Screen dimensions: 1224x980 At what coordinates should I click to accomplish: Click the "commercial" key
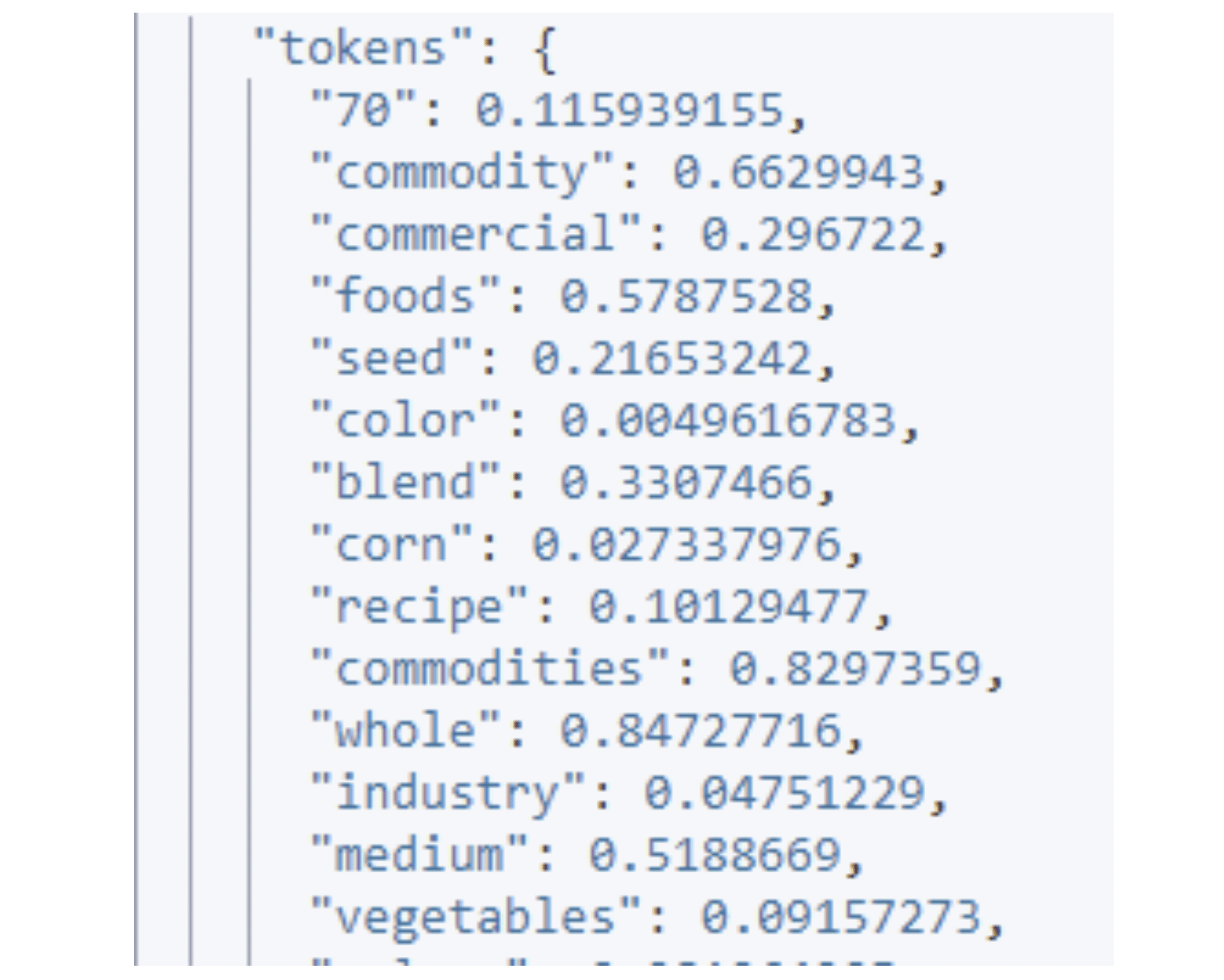476,234
